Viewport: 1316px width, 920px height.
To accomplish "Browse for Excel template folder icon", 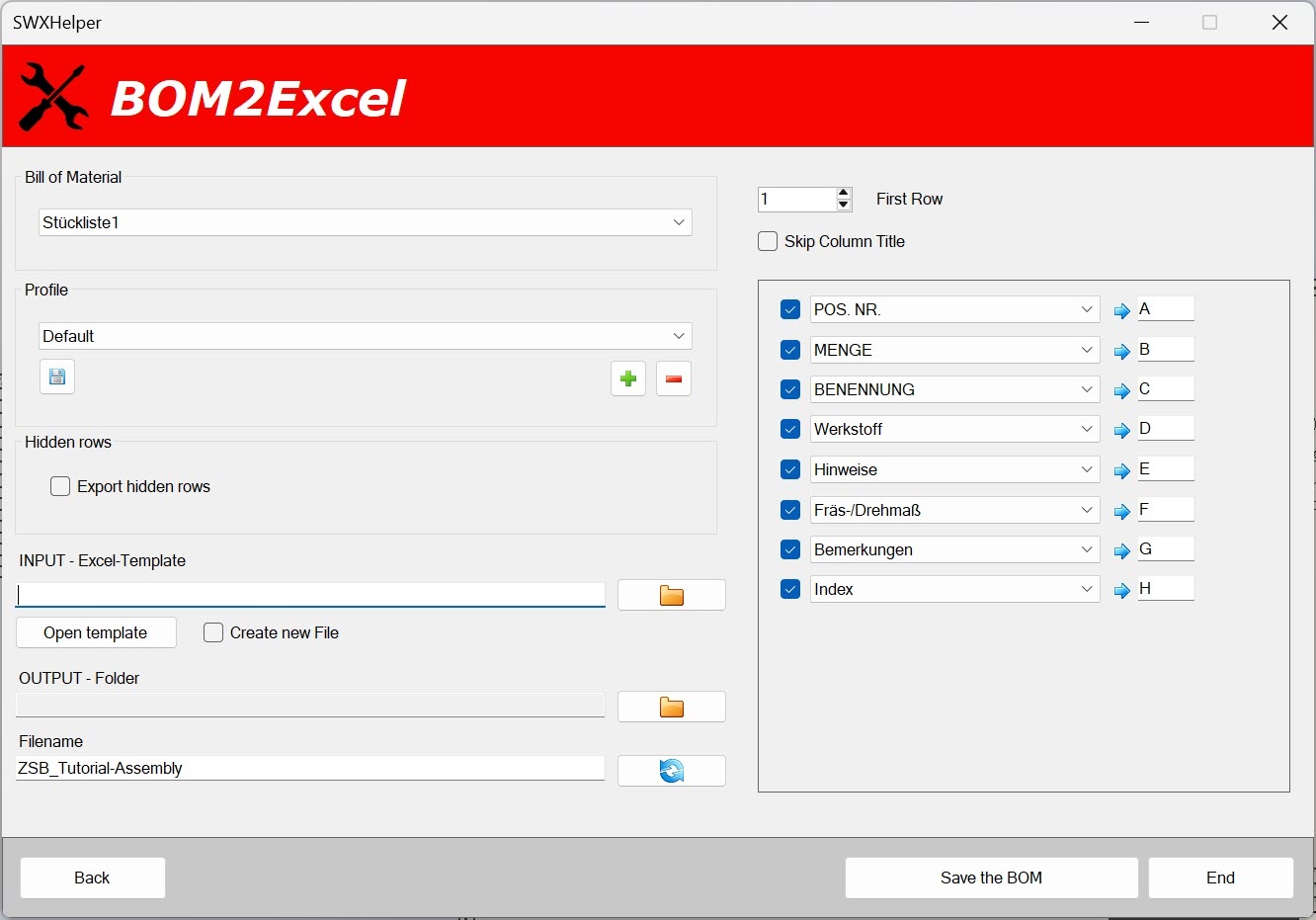I will pyautogui.click(x=672, y=595).
